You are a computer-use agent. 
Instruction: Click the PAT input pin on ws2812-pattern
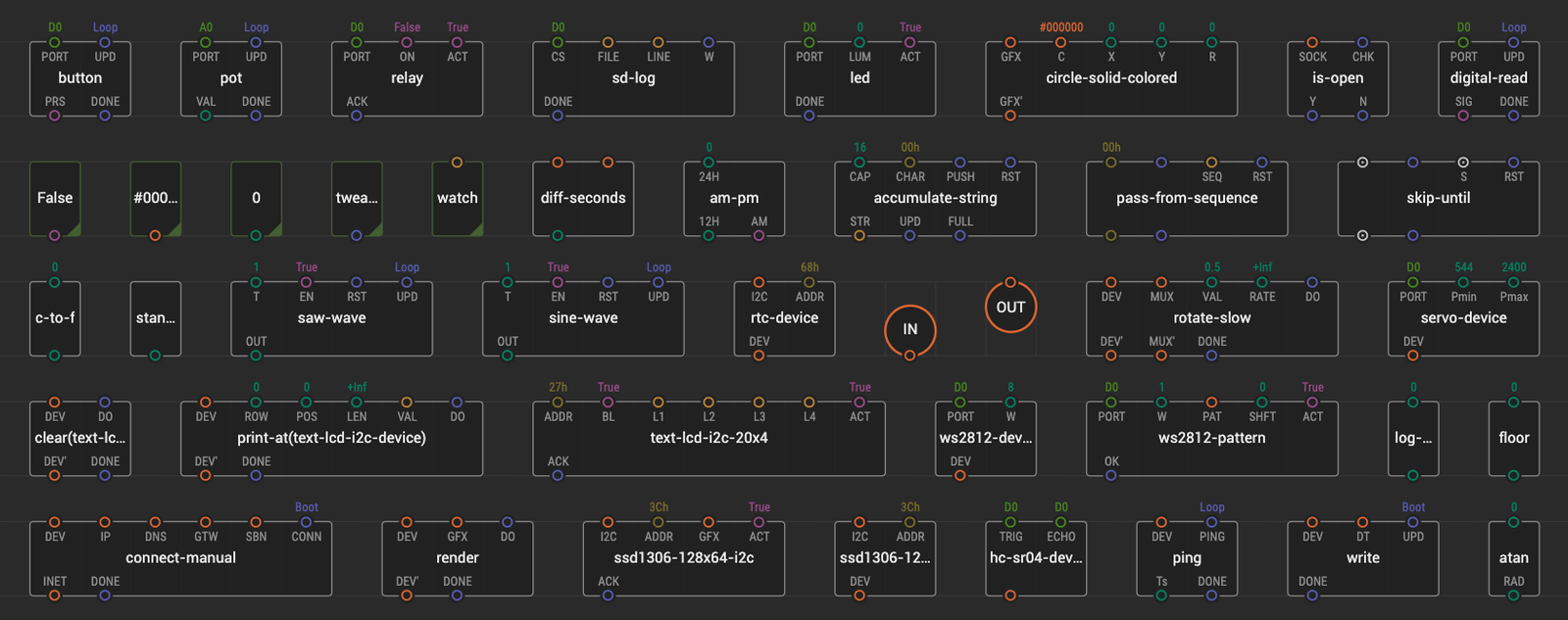[1212, 403]
